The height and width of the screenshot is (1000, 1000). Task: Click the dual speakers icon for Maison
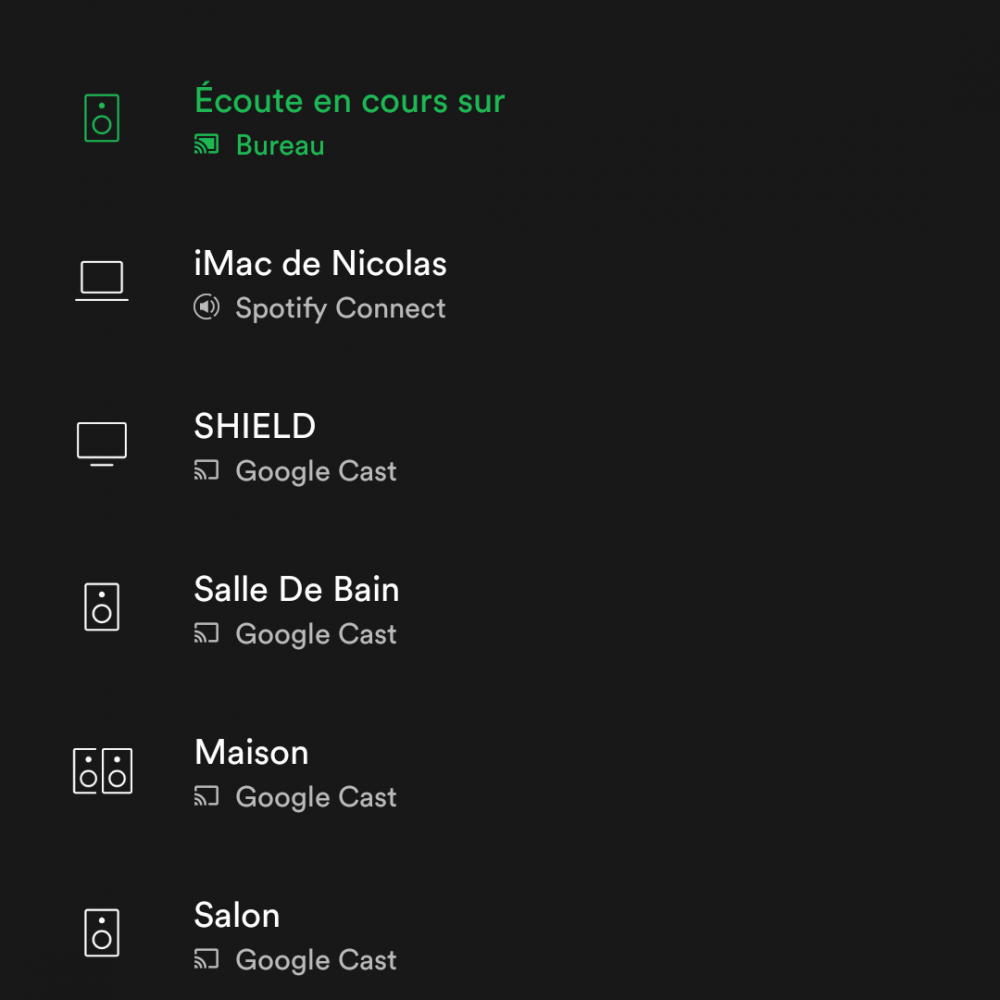click(x=103, y=770)
